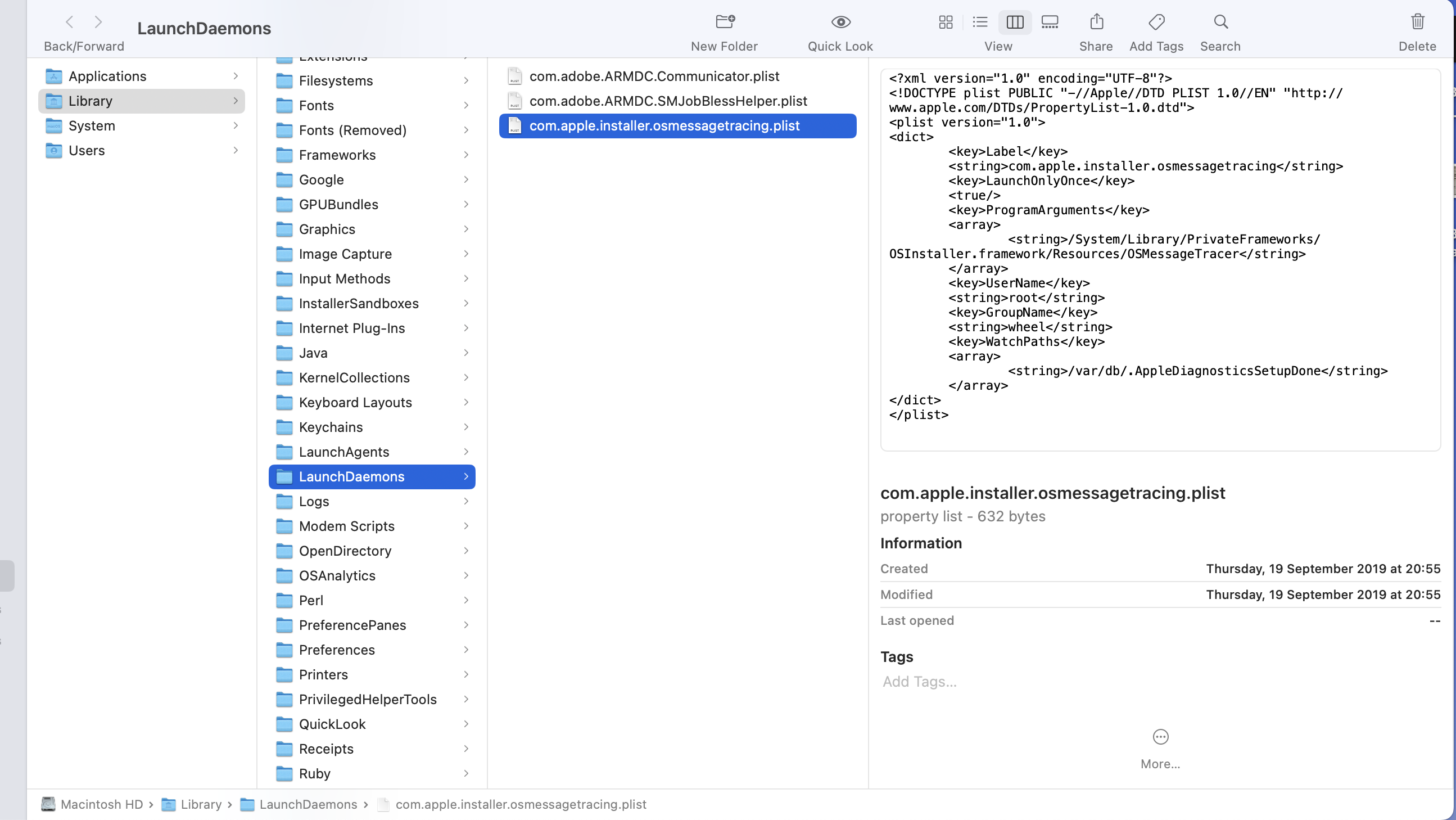Image resolution: width=1456 pixels, height=820 pixels.
Task: Switch to list view
Action: [x=979, y=22]
